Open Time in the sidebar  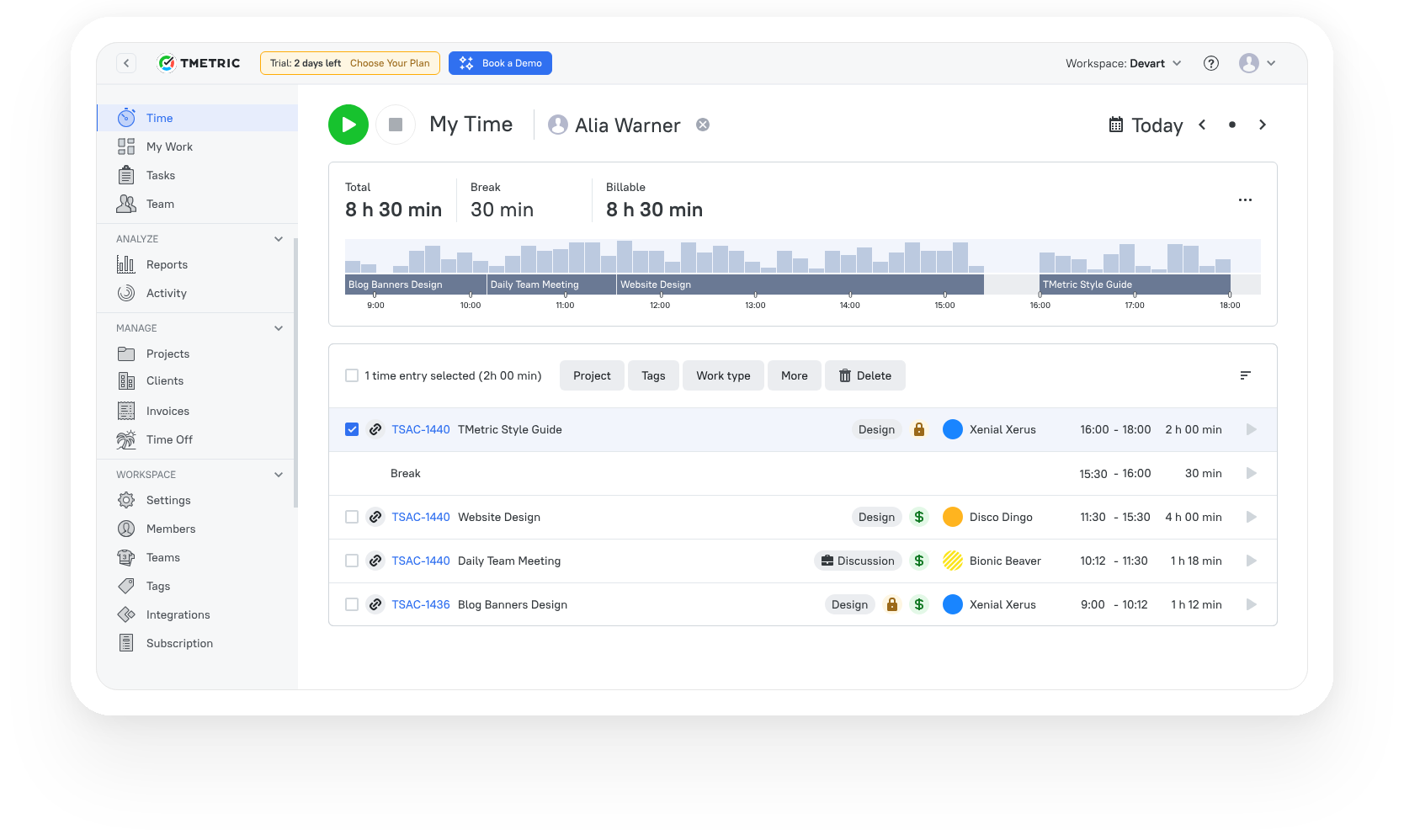[x=198, y=118]
